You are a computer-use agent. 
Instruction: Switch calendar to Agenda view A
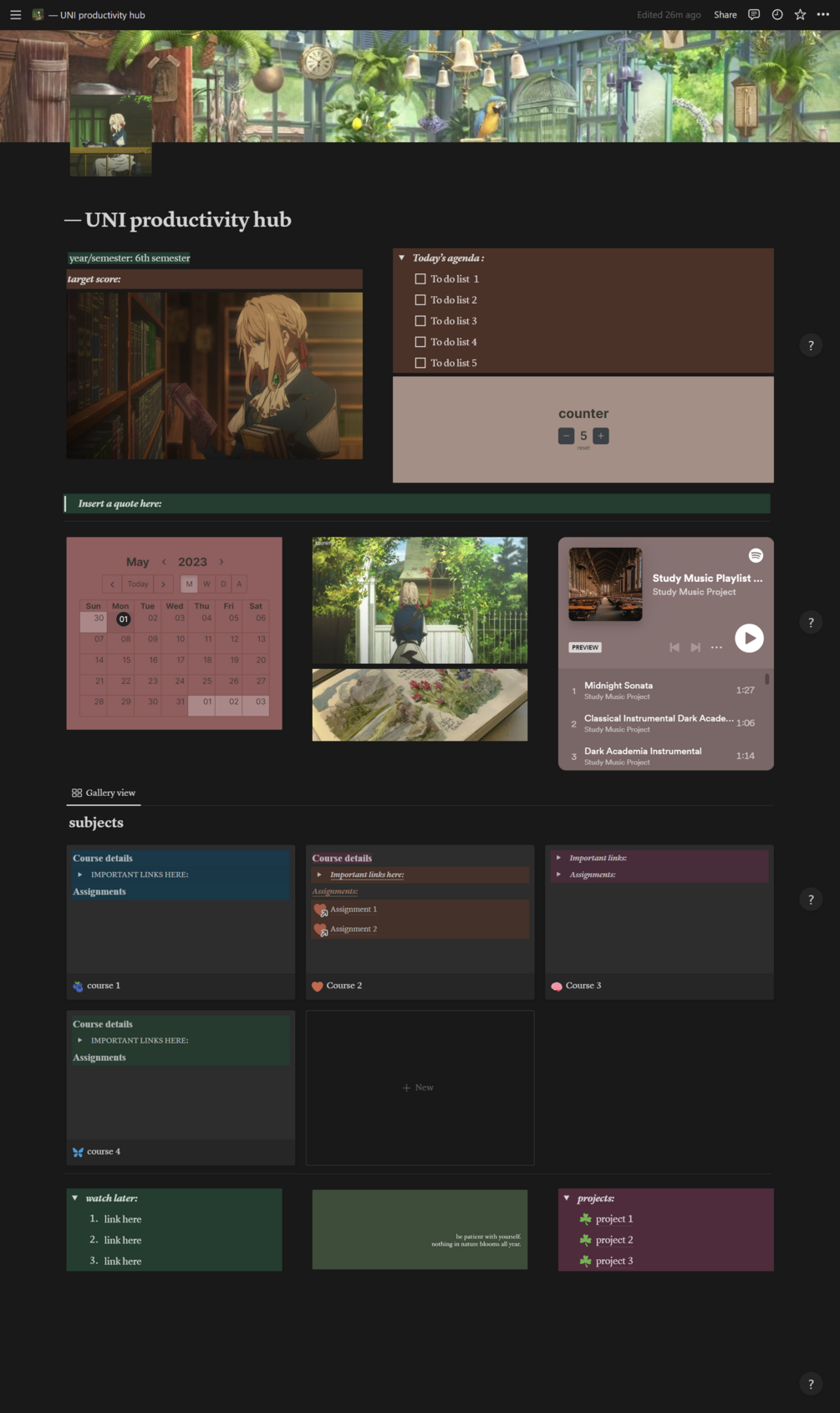pyautogui.click(x=239, y=584)
